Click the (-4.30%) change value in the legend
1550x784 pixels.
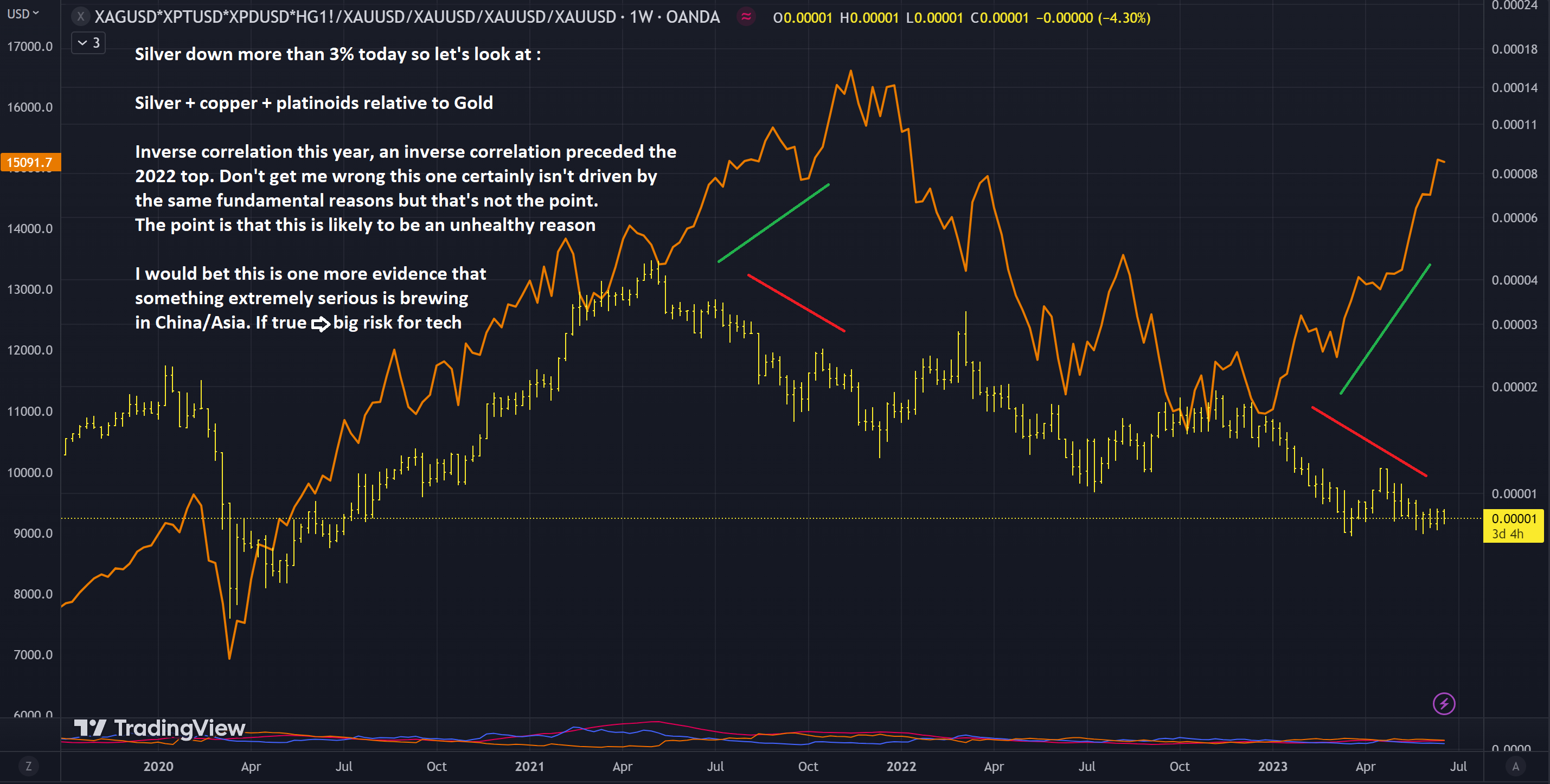pos(1124,17)
